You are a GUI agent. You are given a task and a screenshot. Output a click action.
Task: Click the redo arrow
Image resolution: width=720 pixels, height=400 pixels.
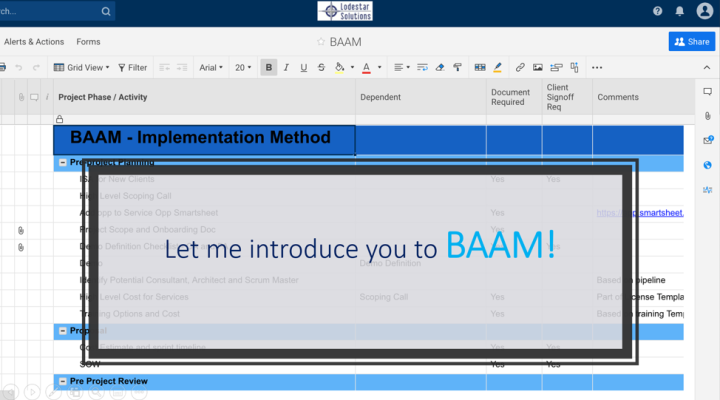(36, 68)
